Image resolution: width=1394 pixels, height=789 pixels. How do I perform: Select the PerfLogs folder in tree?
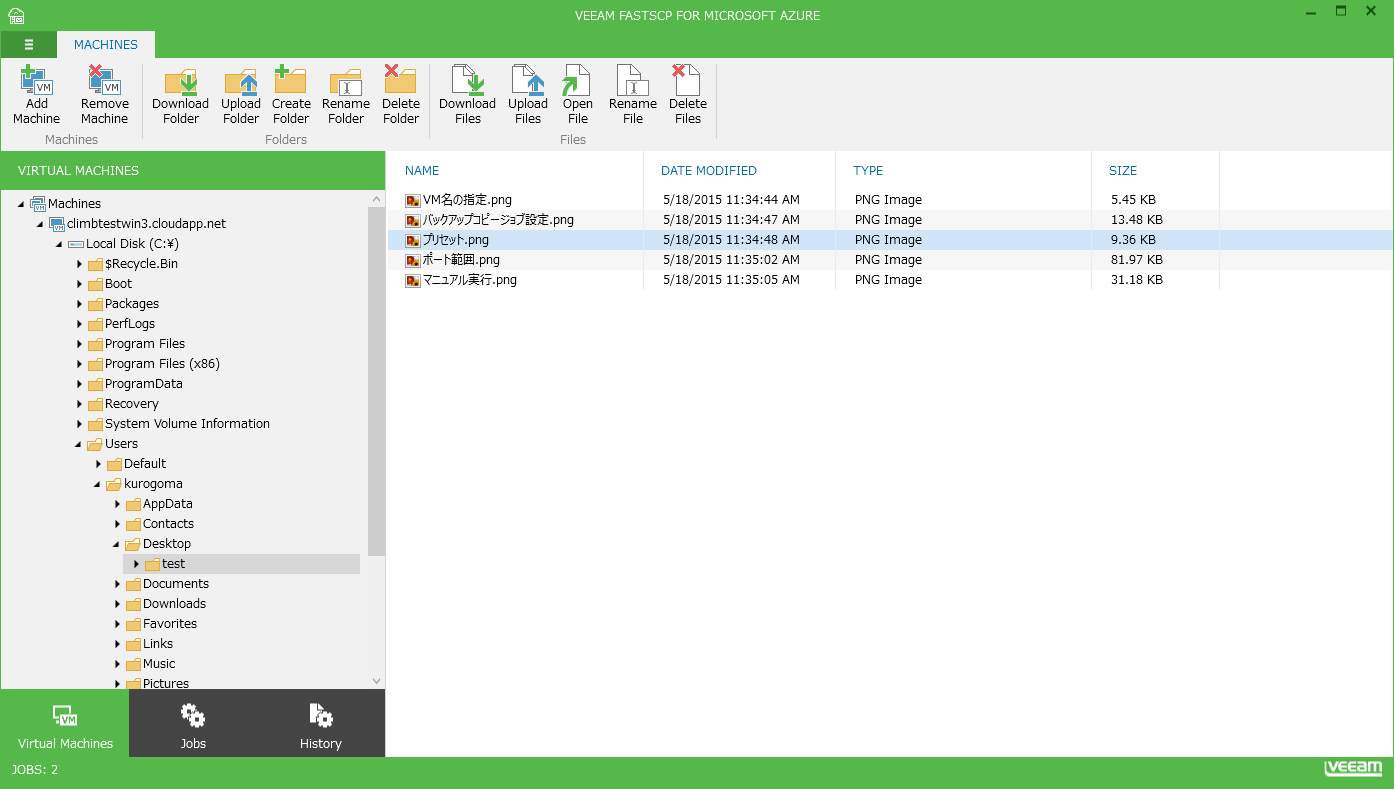tap(129, 324)
